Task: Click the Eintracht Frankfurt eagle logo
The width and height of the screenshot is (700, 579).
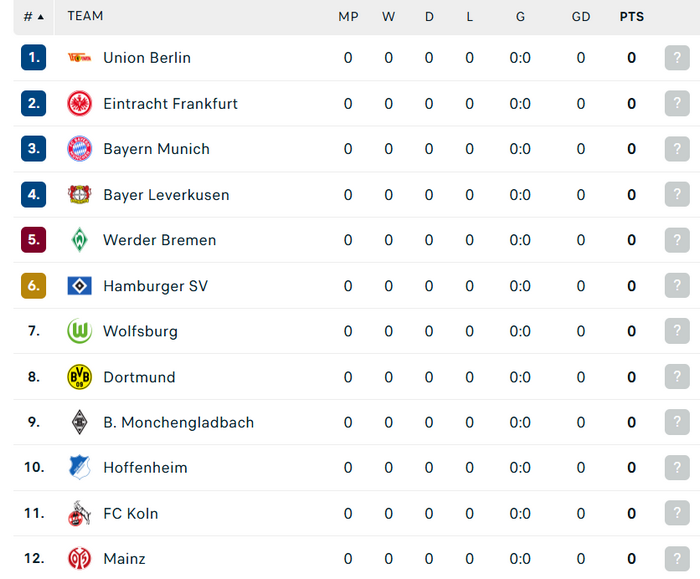Action: 79,104
